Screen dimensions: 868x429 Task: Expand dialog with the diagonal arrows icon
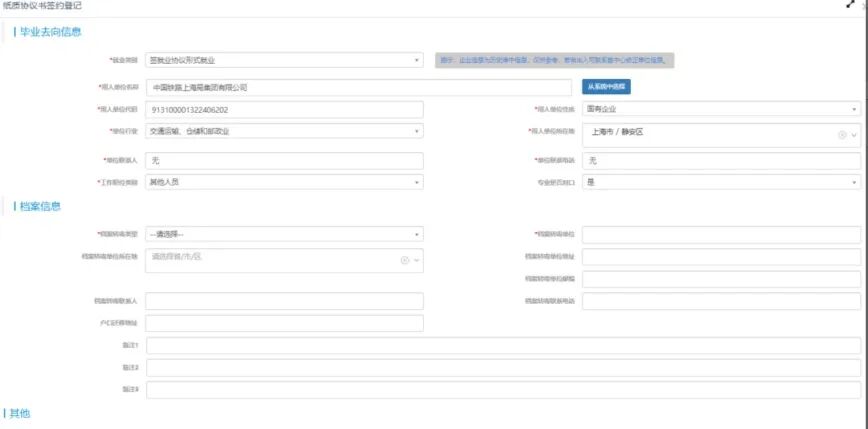click(x=851, y=4)
